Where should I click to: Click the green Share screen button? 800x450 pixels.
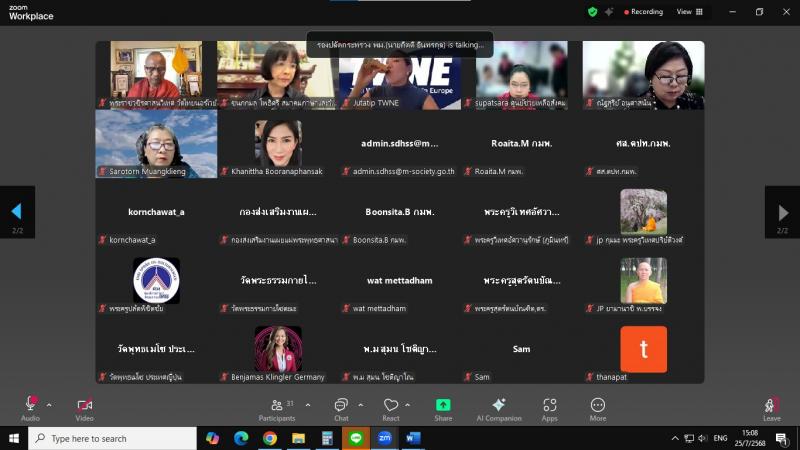point(443,409)
